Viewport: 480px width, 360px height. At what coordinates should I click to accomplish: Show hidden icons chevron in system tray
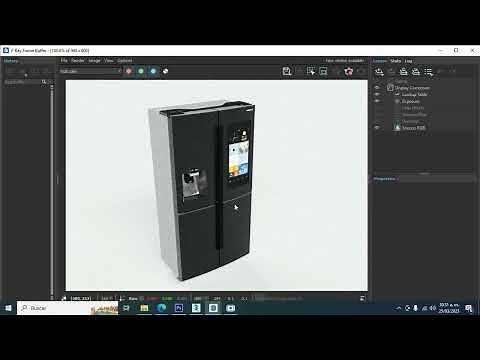coord(398,308)
